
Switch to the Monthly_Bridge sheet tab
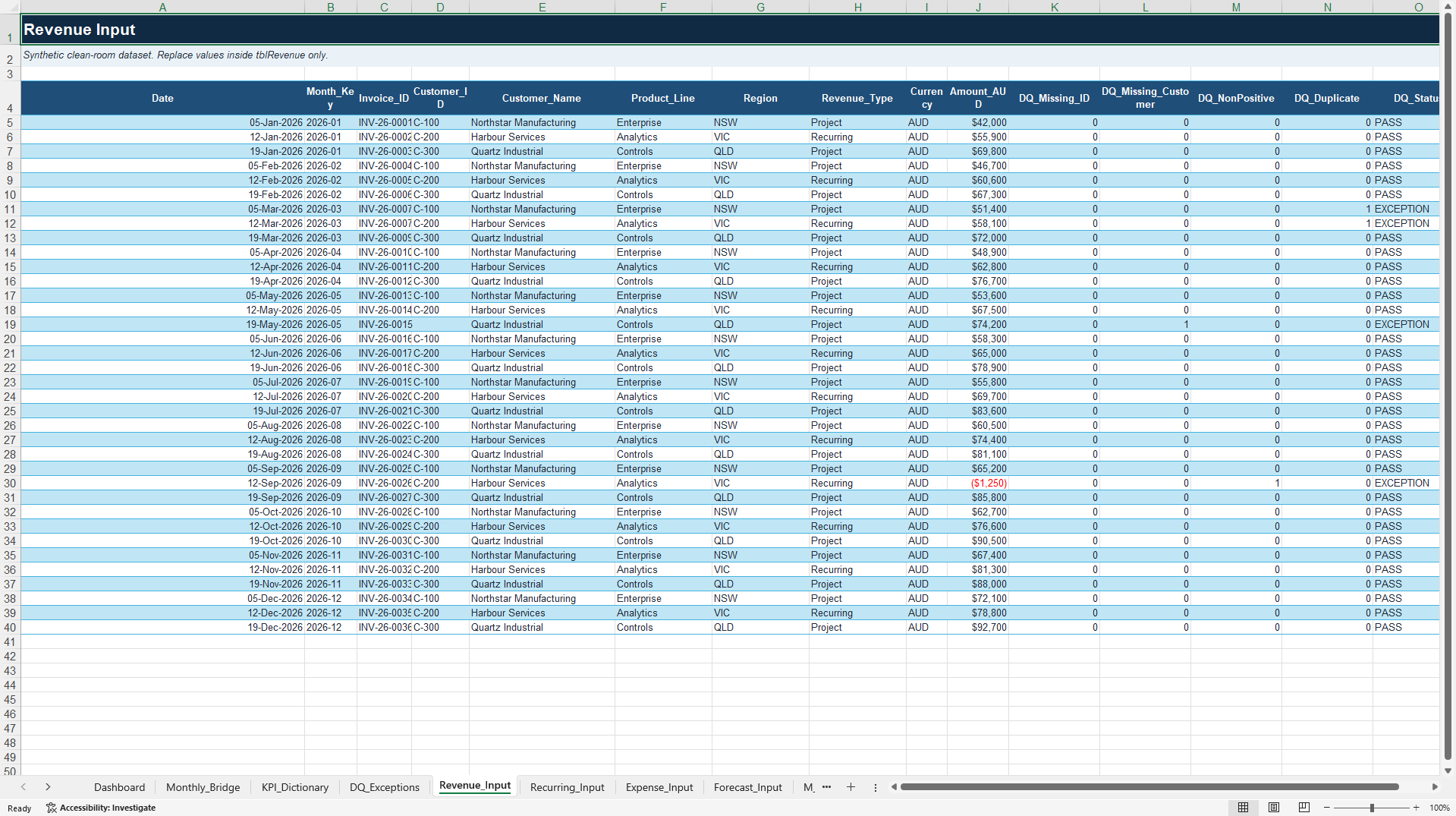(203, 787)
